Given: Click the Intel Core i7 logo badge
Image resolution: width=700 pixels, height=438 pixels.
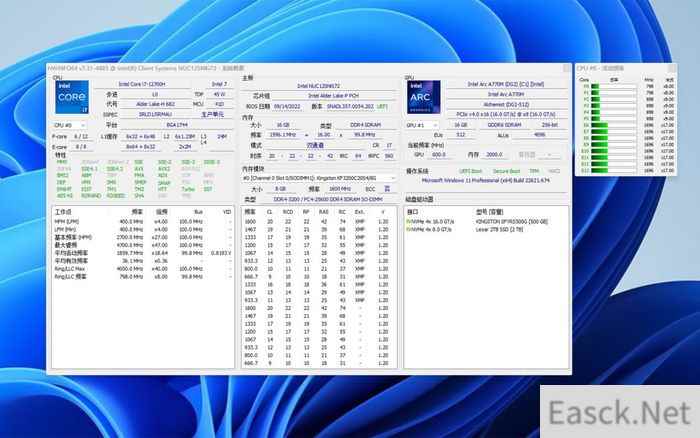Looking at the screenshot, I should point(71,97).
